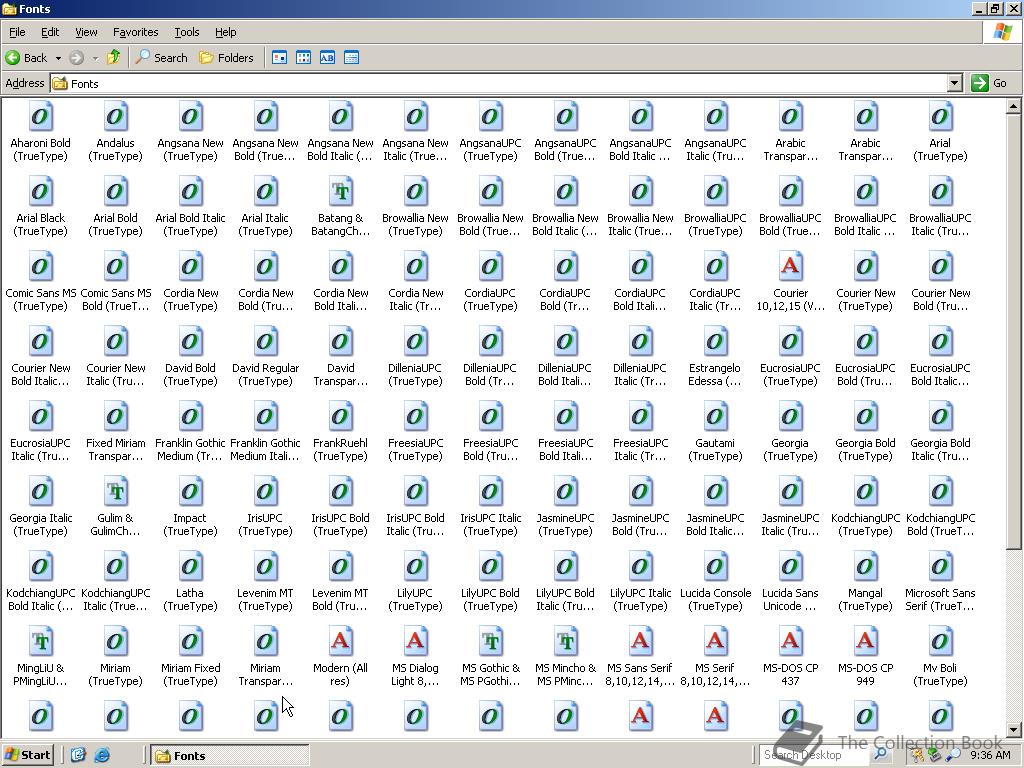Switch to Details view

(x=351, y=57)
